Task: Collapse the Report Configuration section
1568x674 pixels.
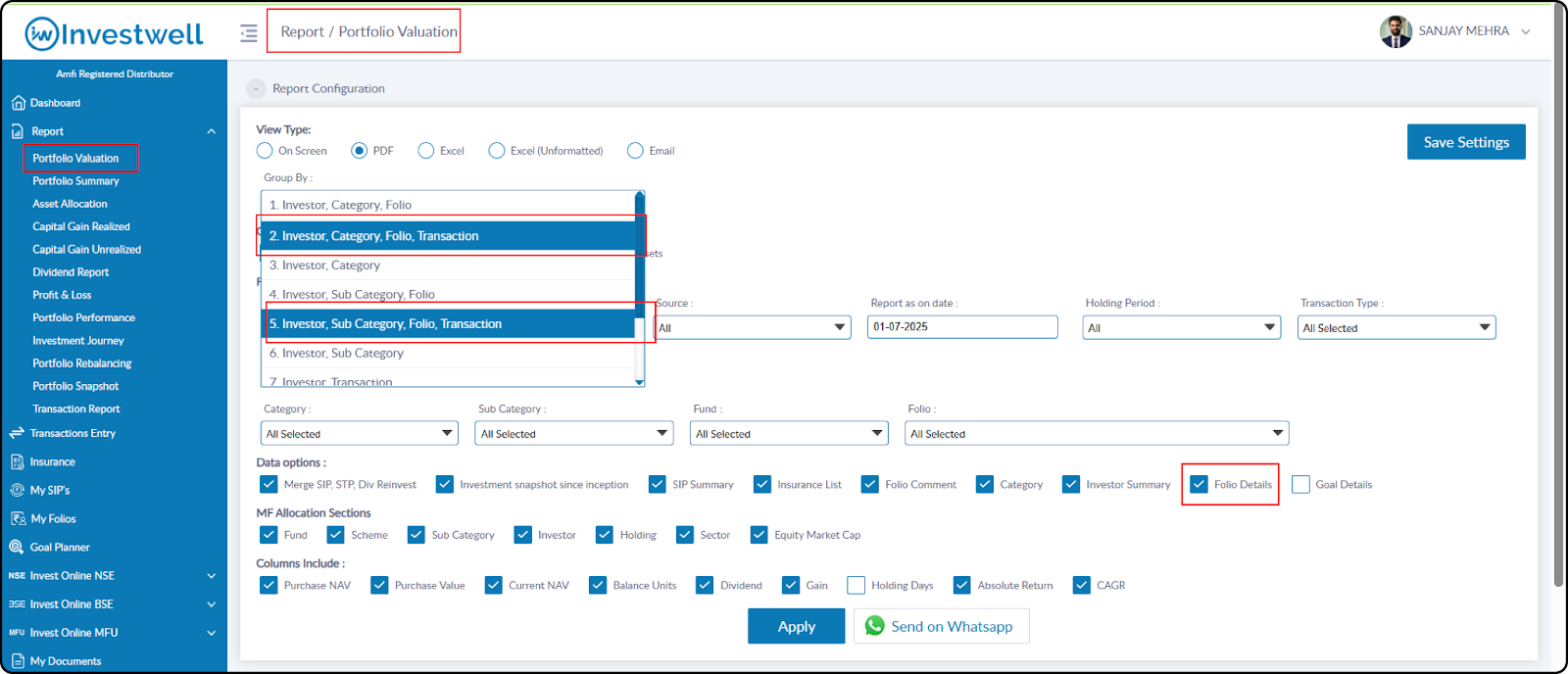Action: [x=256, y=88]
